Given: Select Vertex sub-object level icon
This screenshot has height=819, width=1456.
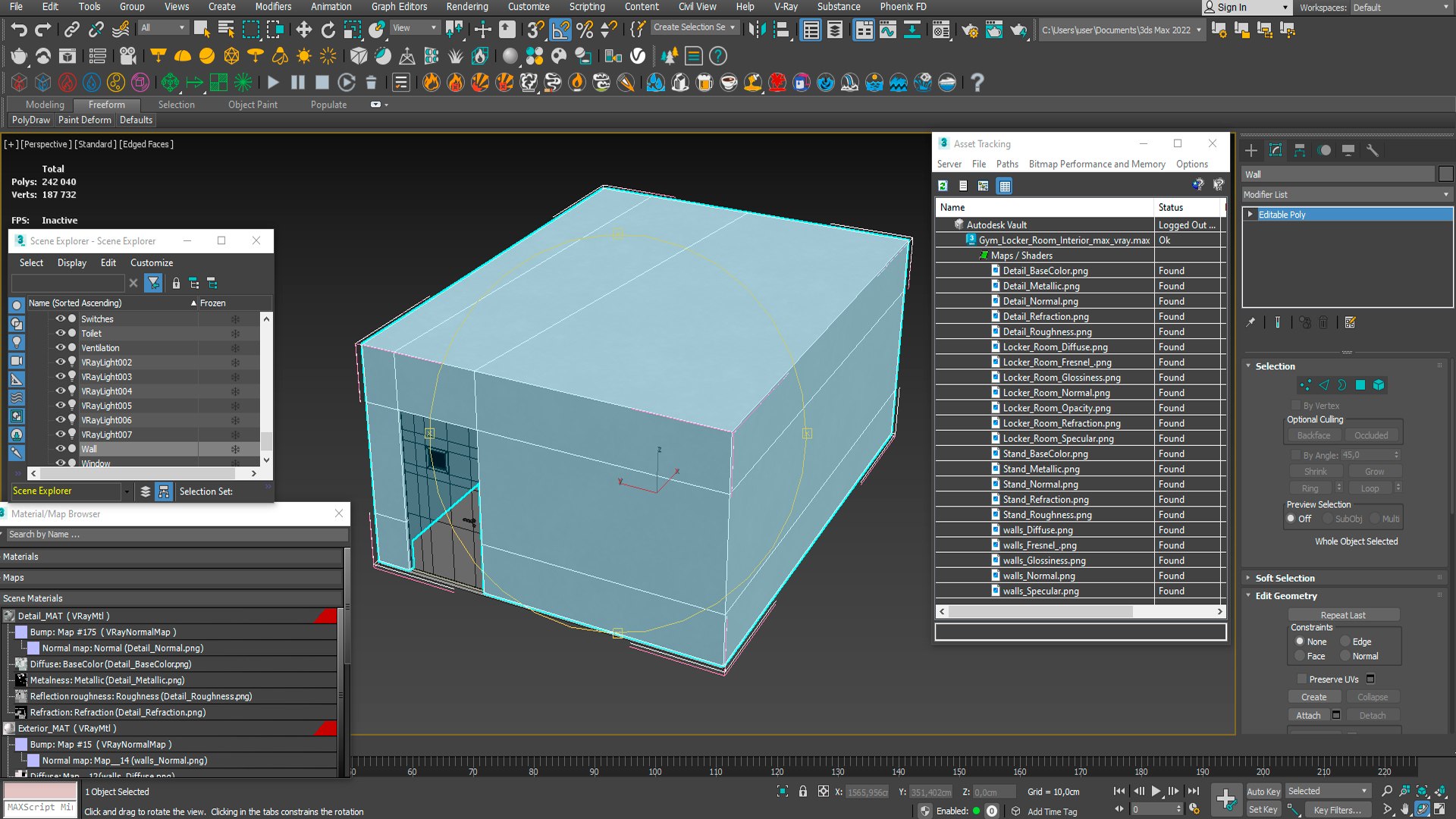Looking at the screenshot, I should (1305, 385).
